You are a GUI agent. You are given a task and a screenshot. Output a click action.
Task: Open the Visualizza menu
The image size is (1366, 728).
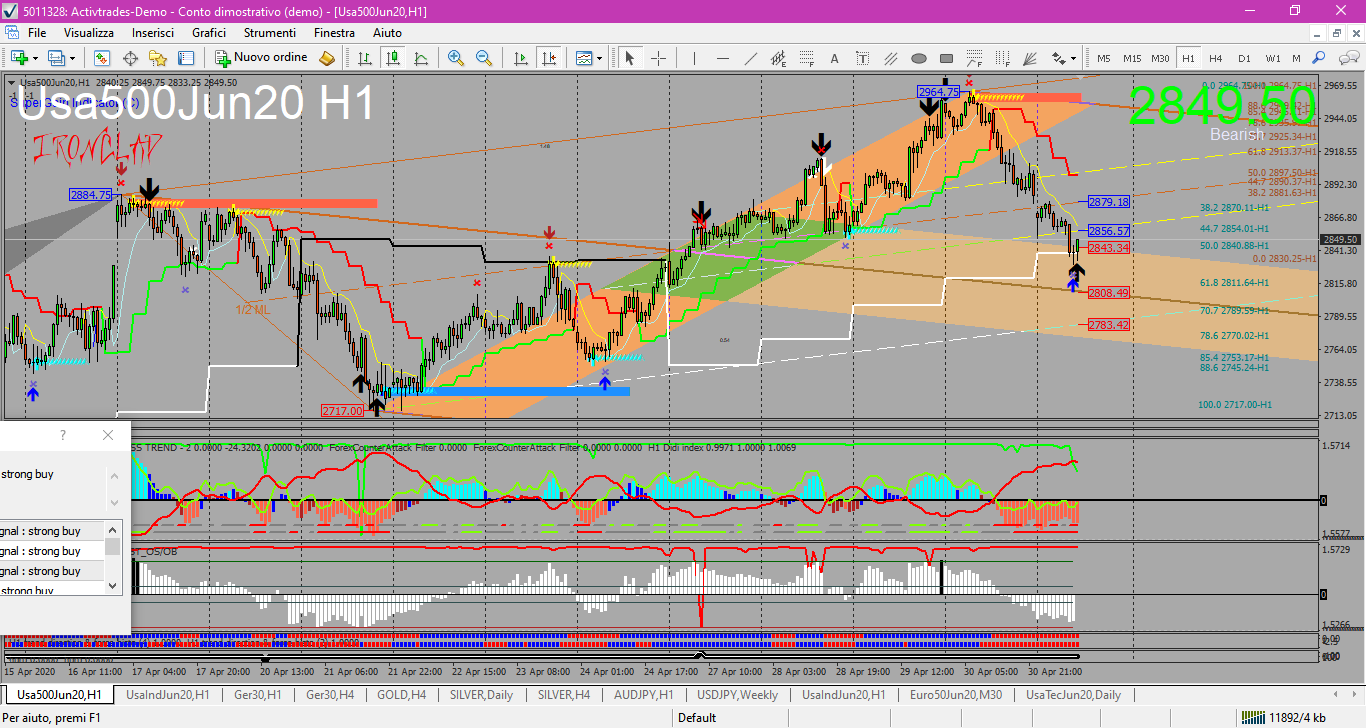89,32
